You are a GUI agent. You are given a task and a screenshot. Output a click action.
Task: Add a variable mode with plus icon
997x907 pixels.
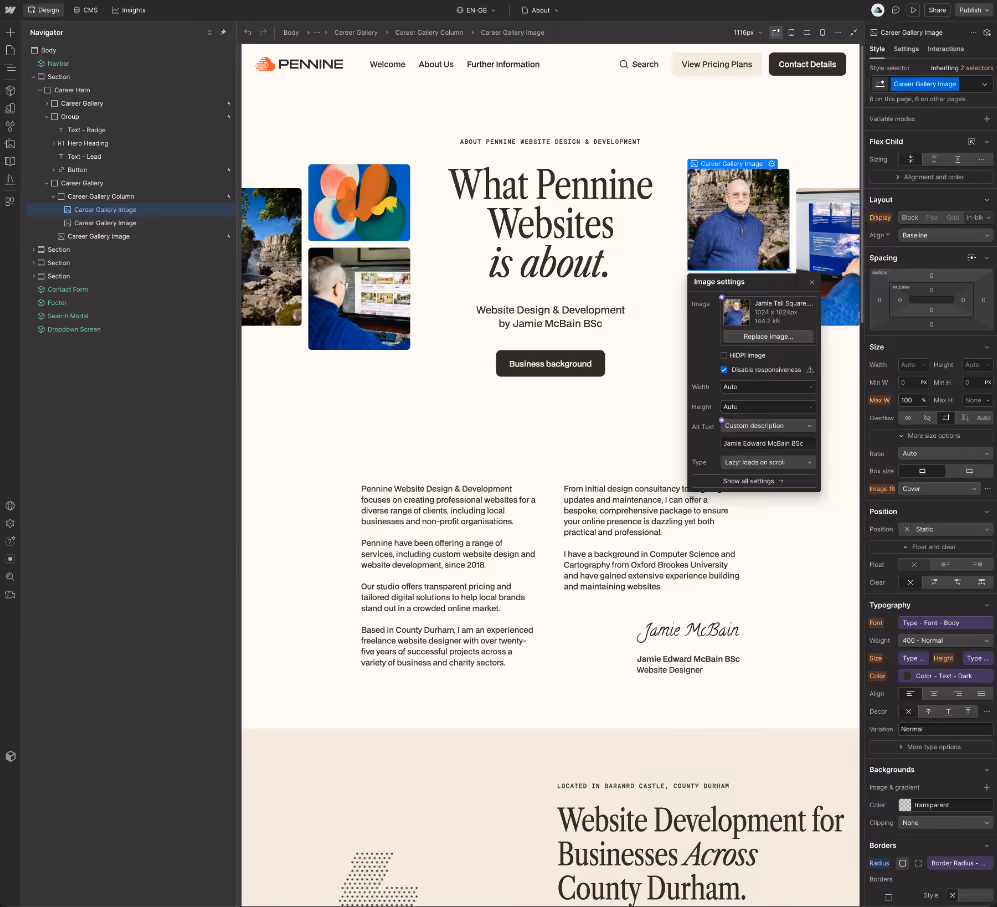tap(987, 119)
